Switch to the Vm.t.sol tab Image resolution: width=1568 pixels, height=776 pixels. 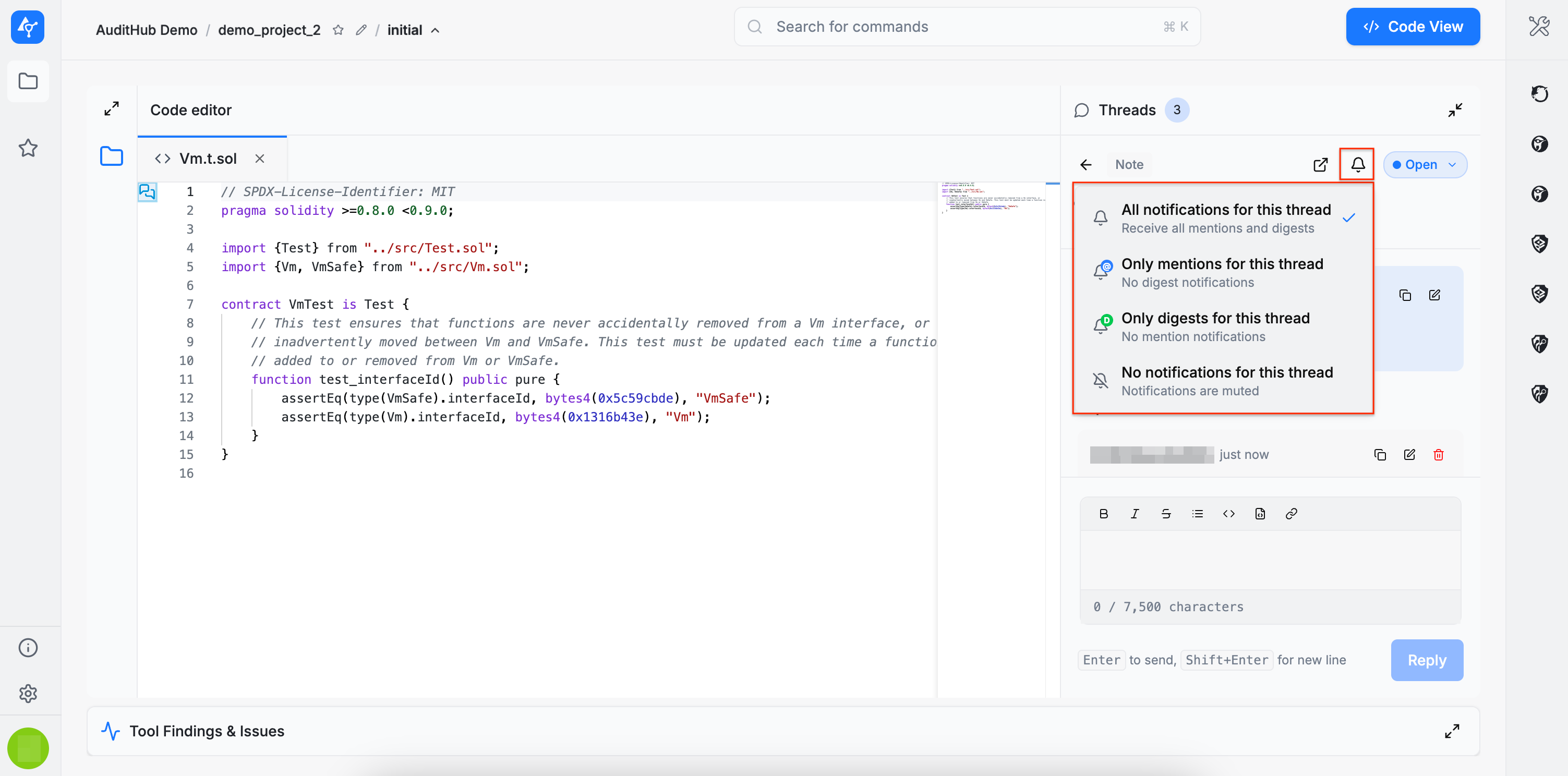click(207, 159)
